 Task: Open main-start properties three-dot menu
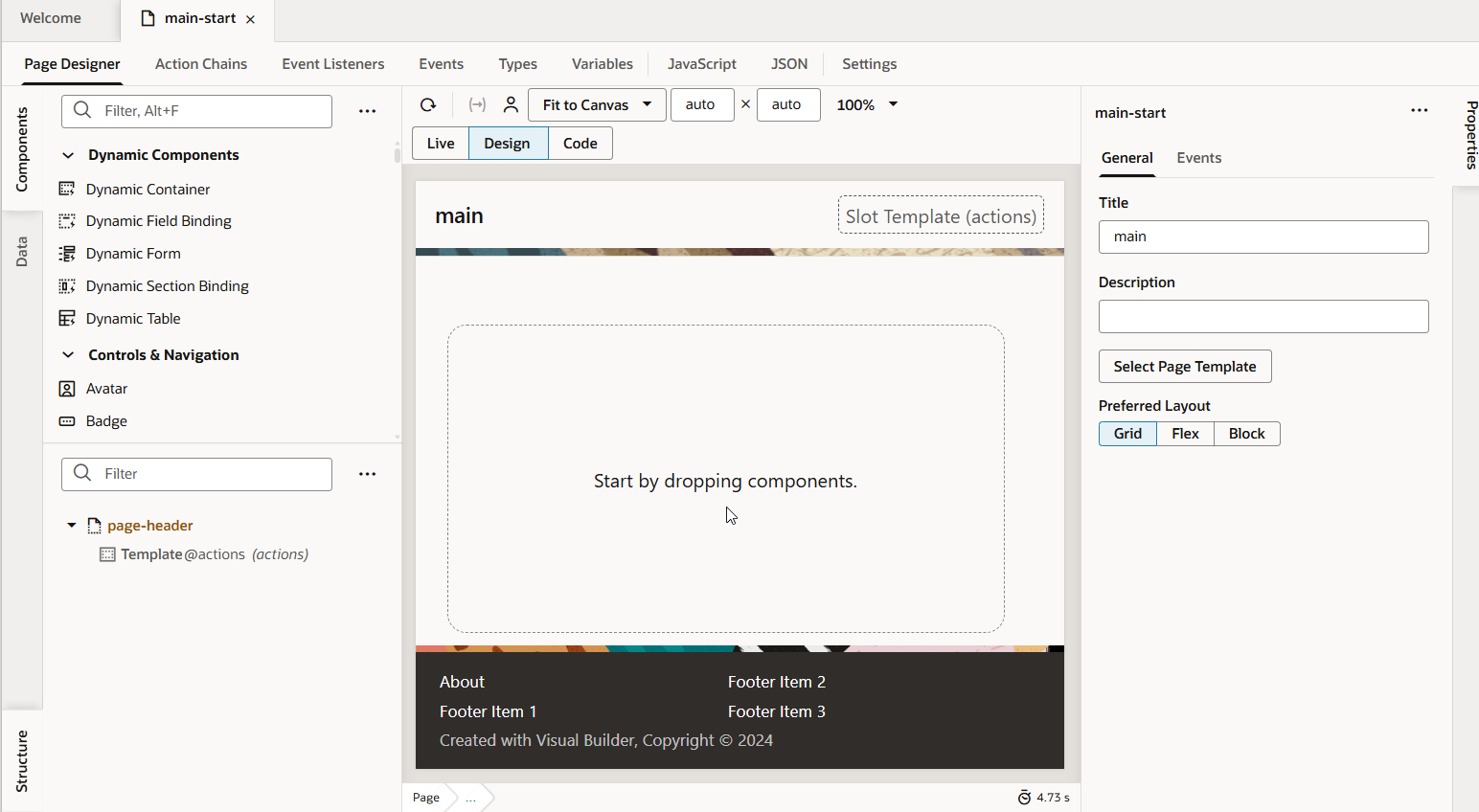pyautogui.click(x=1419, y=111)
